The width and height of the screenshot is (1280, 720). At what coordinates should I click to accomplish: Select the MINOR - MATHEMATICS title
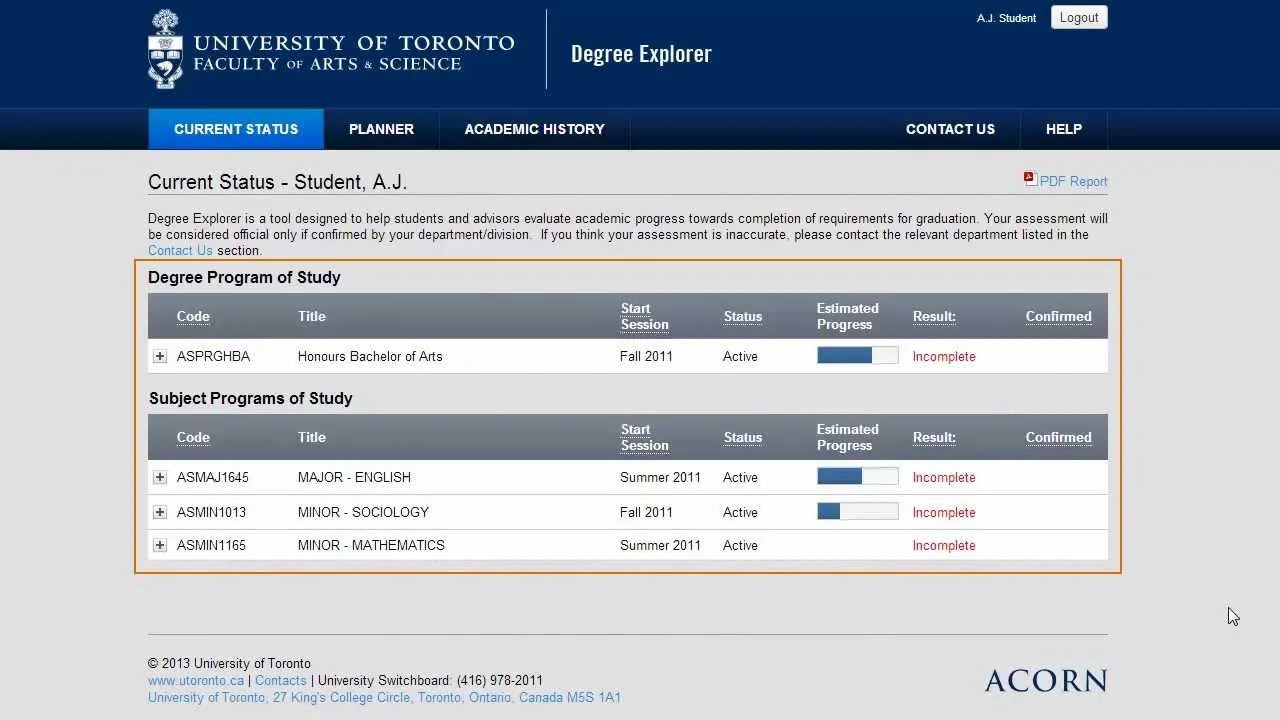tap(371, 545)
